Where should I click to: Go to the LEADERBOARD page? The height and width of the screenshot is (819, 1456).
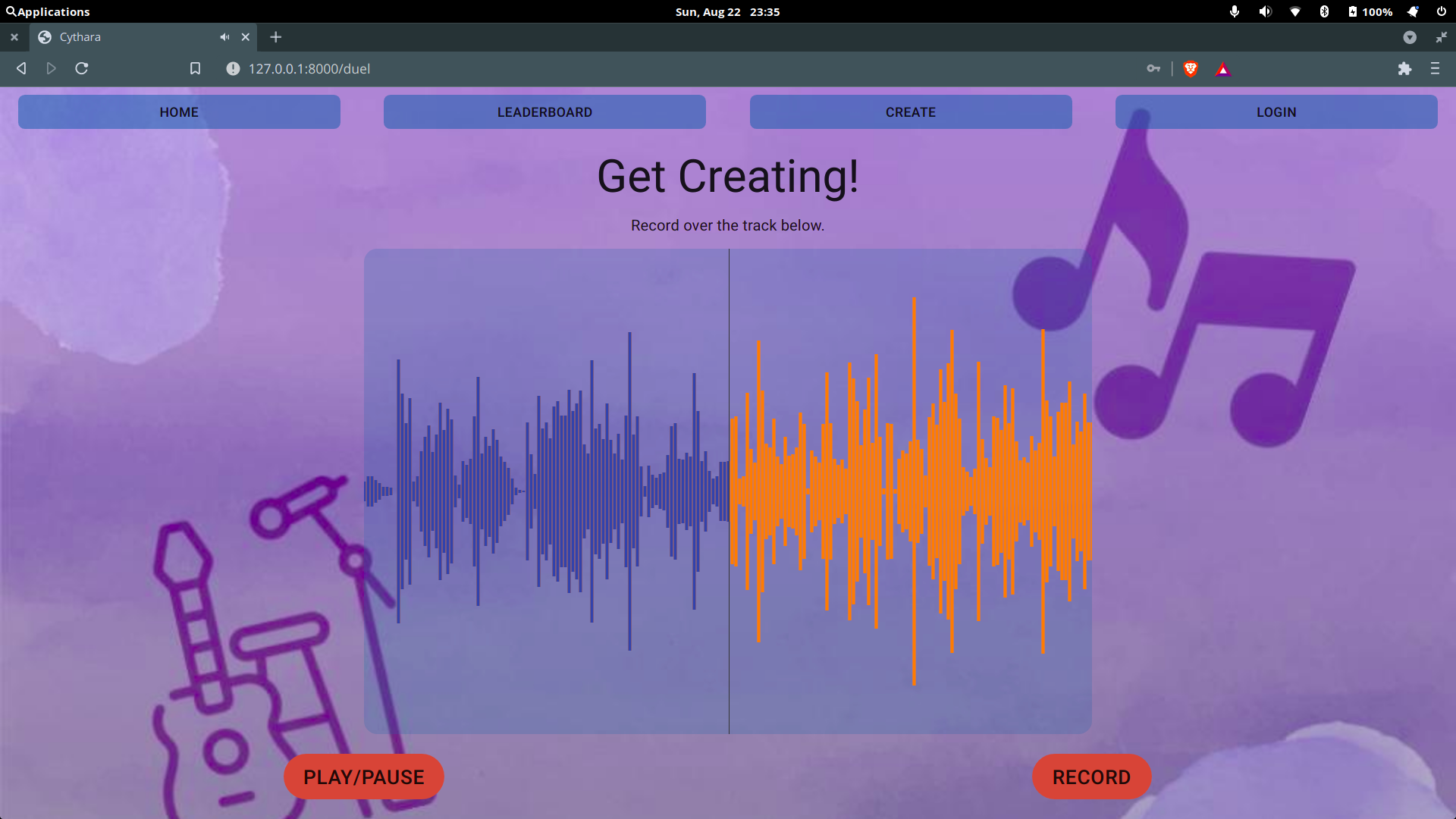pos(544,112)
